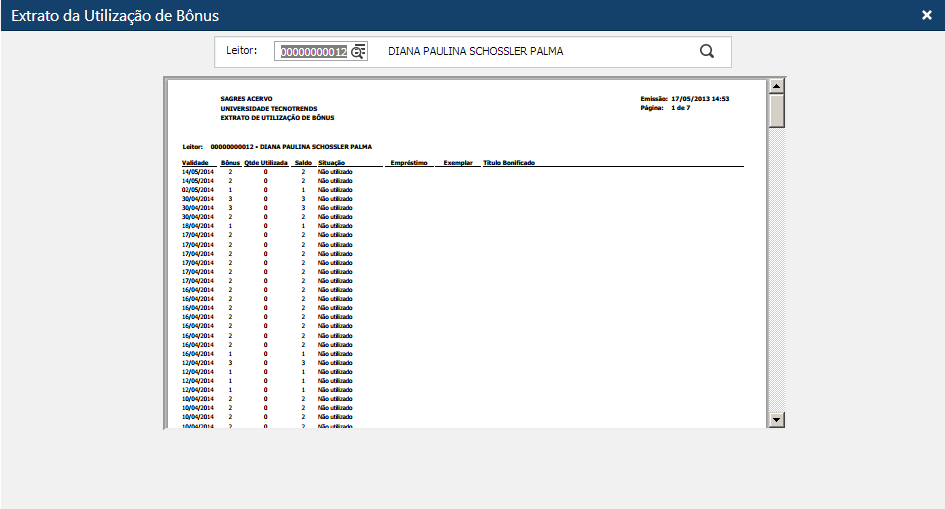Click the scrollbar down arrow of the report
The image size is (945, 509).
(x=776, y=420)
